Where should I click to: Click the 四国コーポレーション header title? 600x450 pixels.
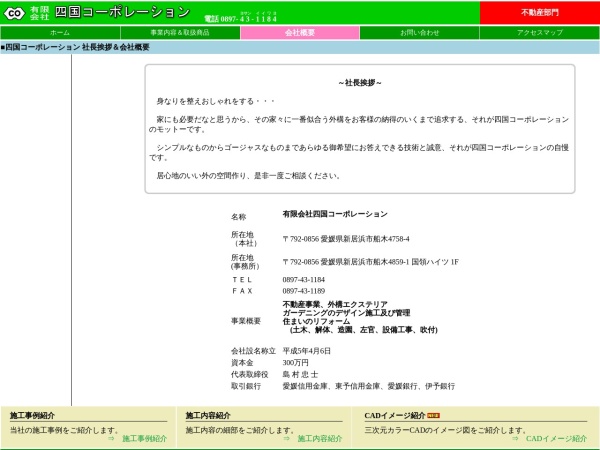(122, 12)
